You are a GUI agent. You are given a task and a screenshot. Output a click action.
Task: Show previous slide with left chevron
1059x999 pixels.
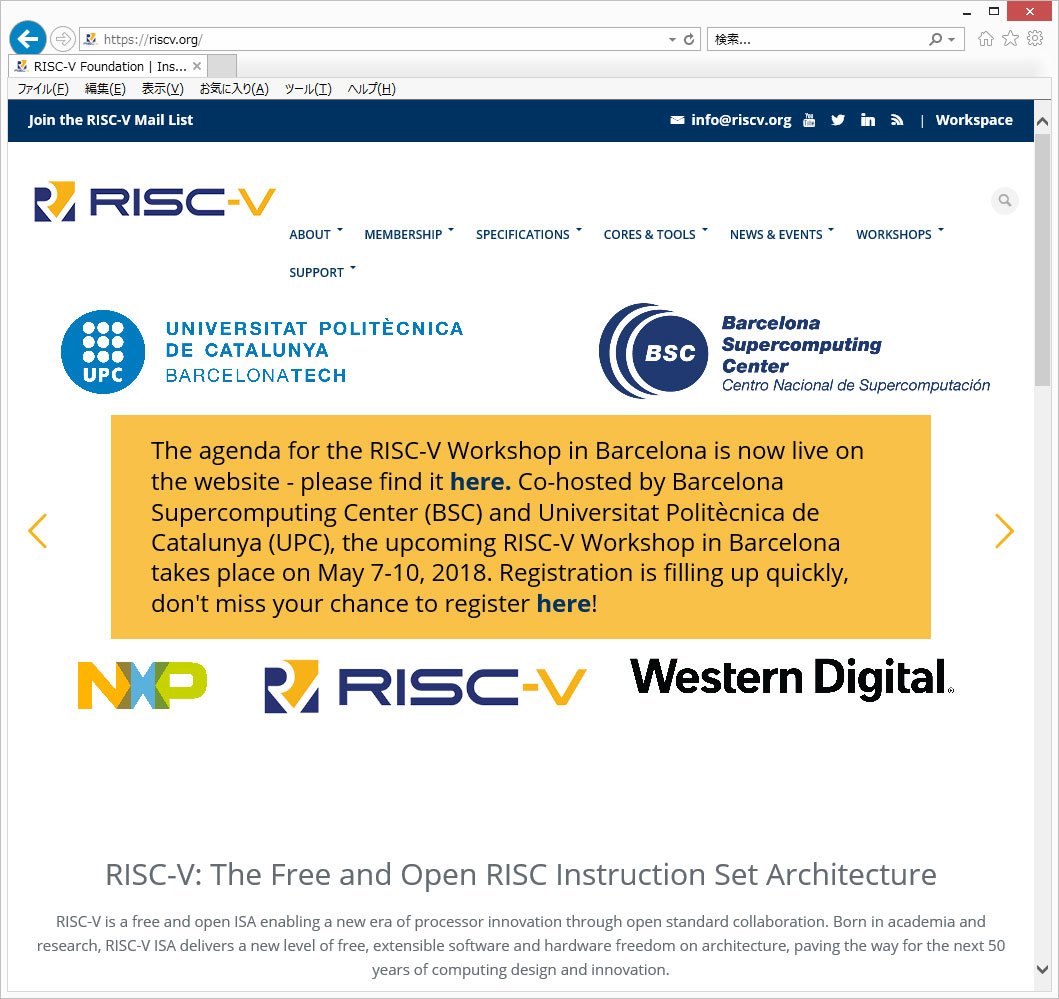pos(38,531)
